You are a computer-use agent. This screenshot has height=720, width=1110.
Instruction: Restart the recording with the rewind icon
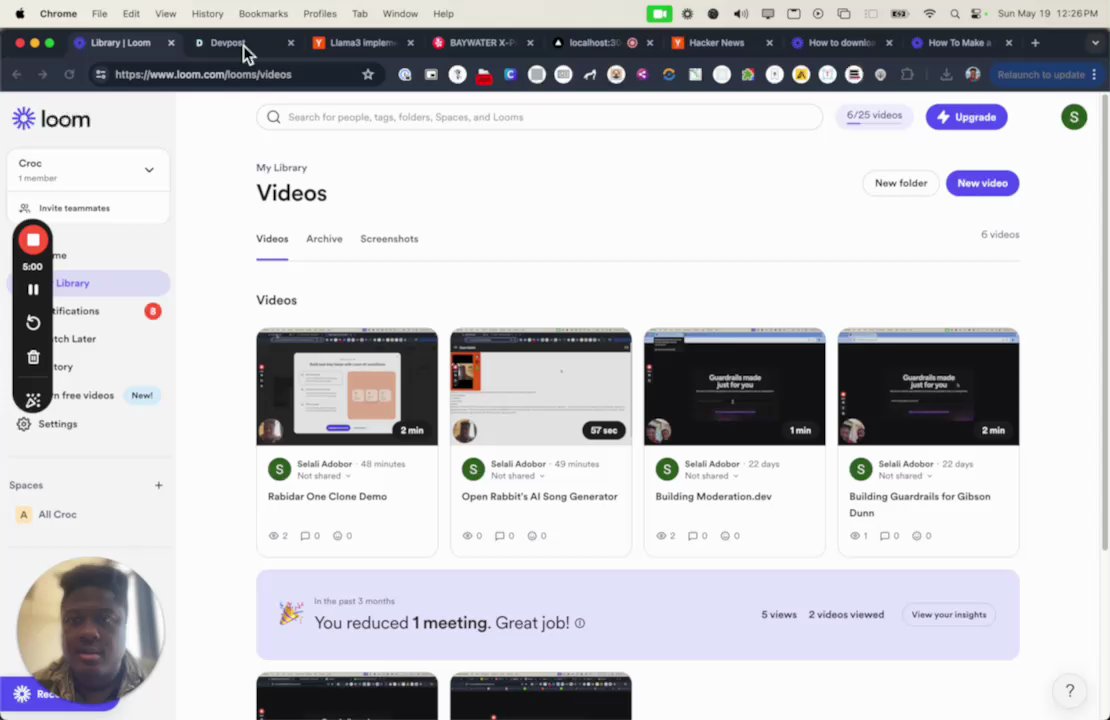(33, 323)
